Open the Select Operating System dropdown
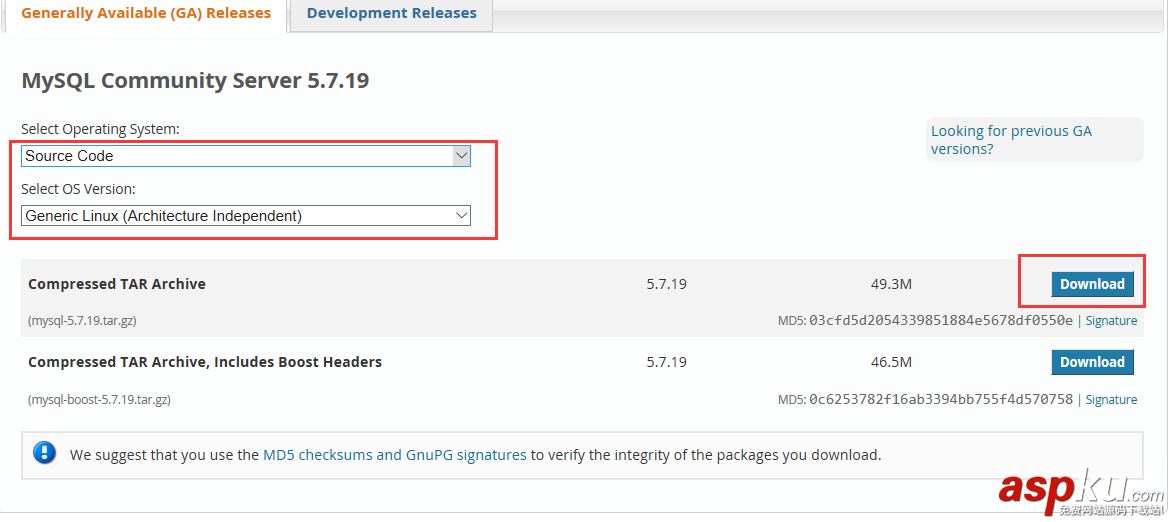This screenshot has width=1169, height=522. (x=246, y=156)
